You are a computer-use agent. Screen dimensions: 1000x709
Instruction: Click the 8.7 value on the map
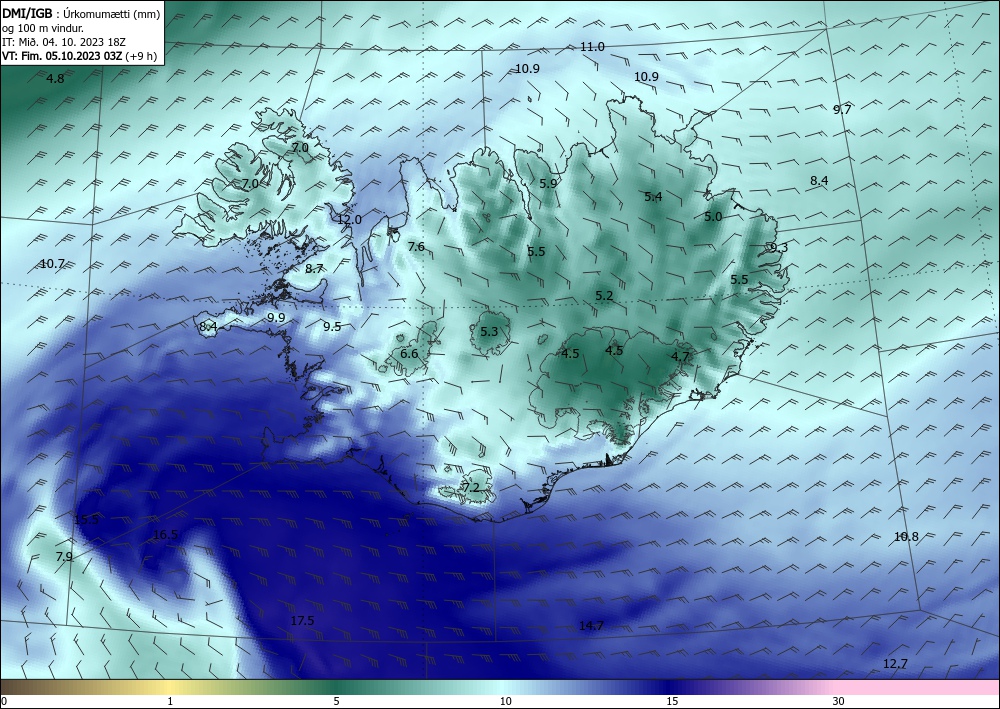tap(314, 269)
